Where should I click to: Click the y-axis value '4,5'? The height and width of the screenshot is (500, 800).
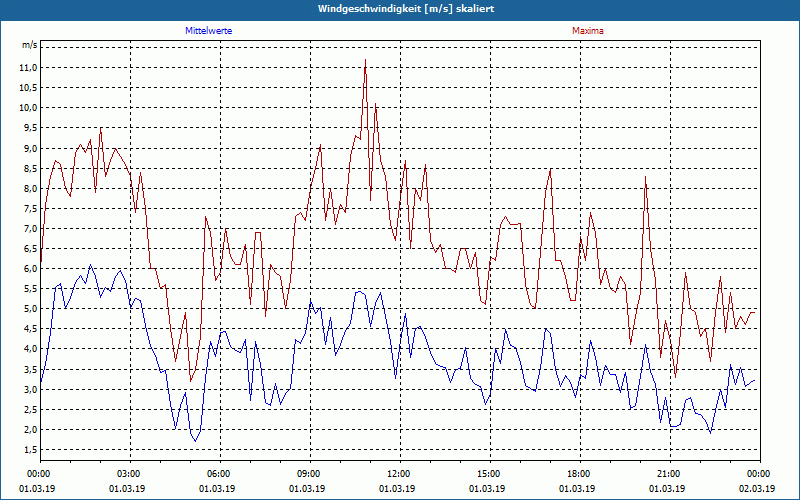click(30, 329)
